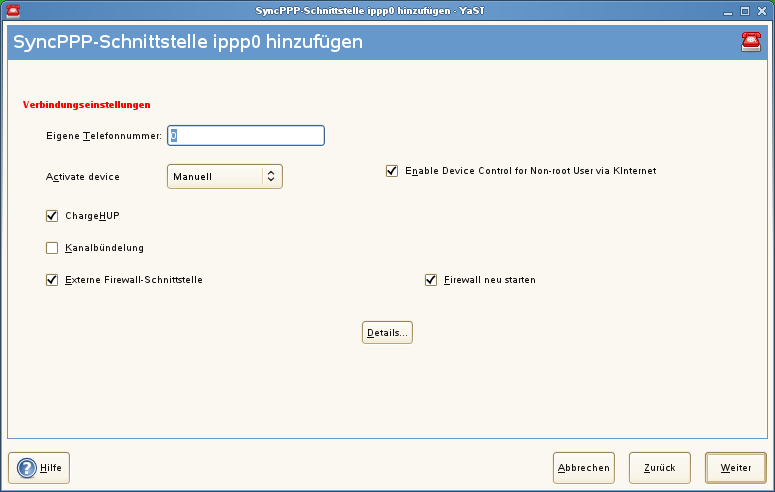
Task: Enable the Kanalbündelung checkbox
Action: [x=52, y=248]
